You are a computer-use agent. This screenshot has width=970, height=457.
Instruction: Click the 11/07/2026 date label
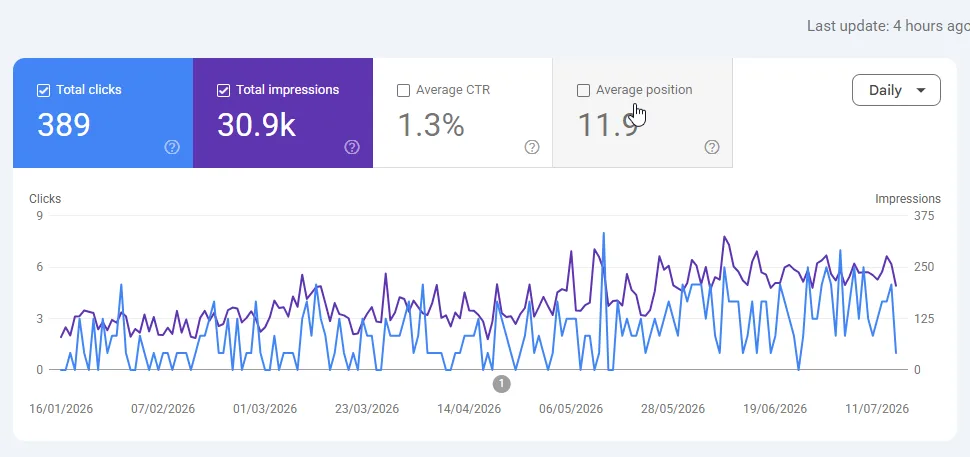point(877,409)
